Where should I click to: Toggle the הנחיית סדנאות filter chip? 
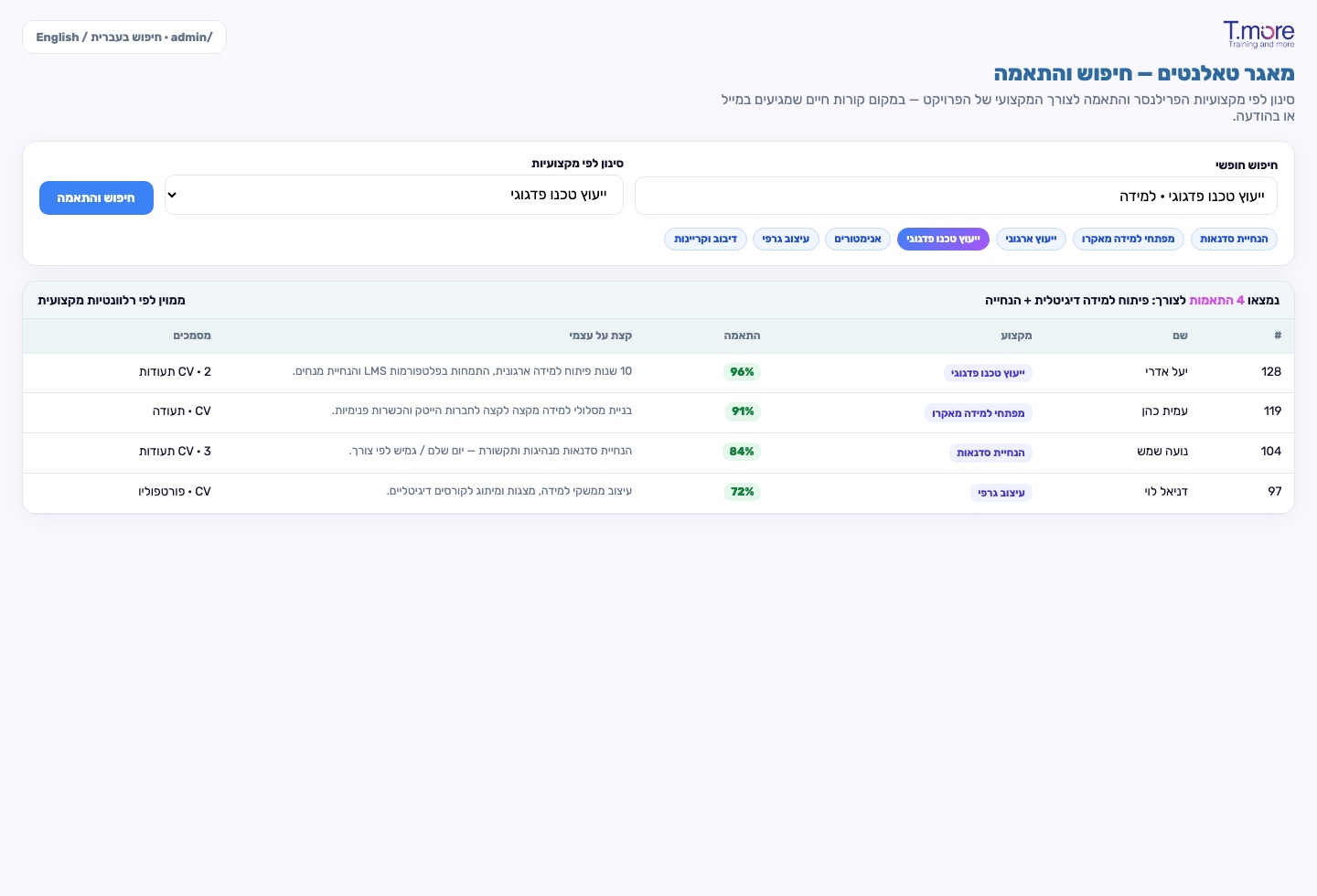[1234, 239]
